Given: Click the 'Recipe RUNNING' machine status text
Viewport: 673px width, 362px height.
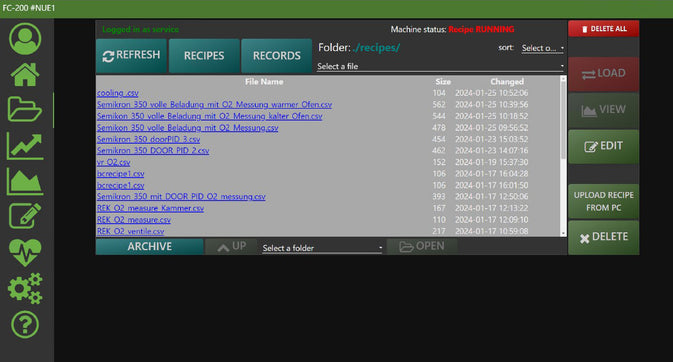Looking at the screenshot, I should [481, 29].
